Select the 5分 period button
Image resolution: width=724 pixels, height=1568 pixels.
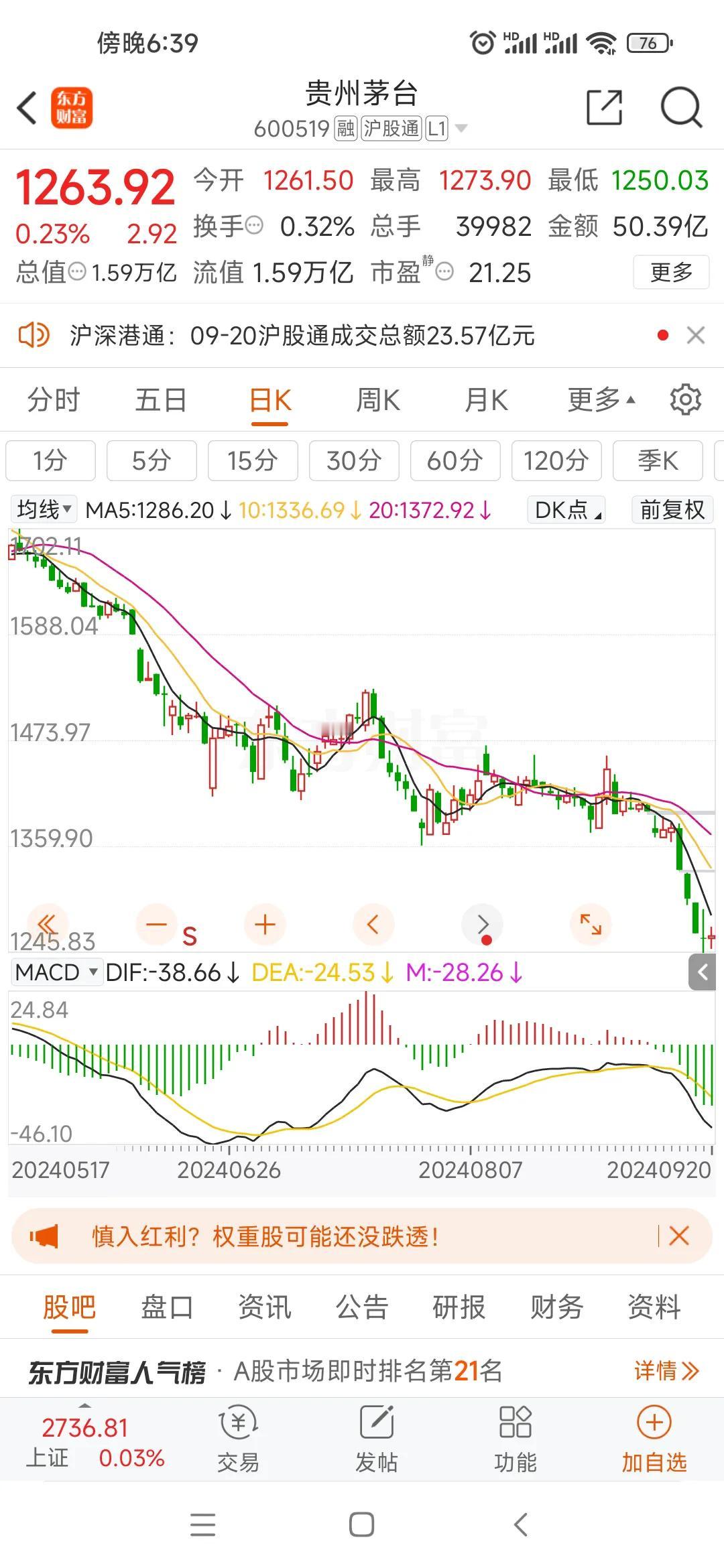tap(152, 461)
